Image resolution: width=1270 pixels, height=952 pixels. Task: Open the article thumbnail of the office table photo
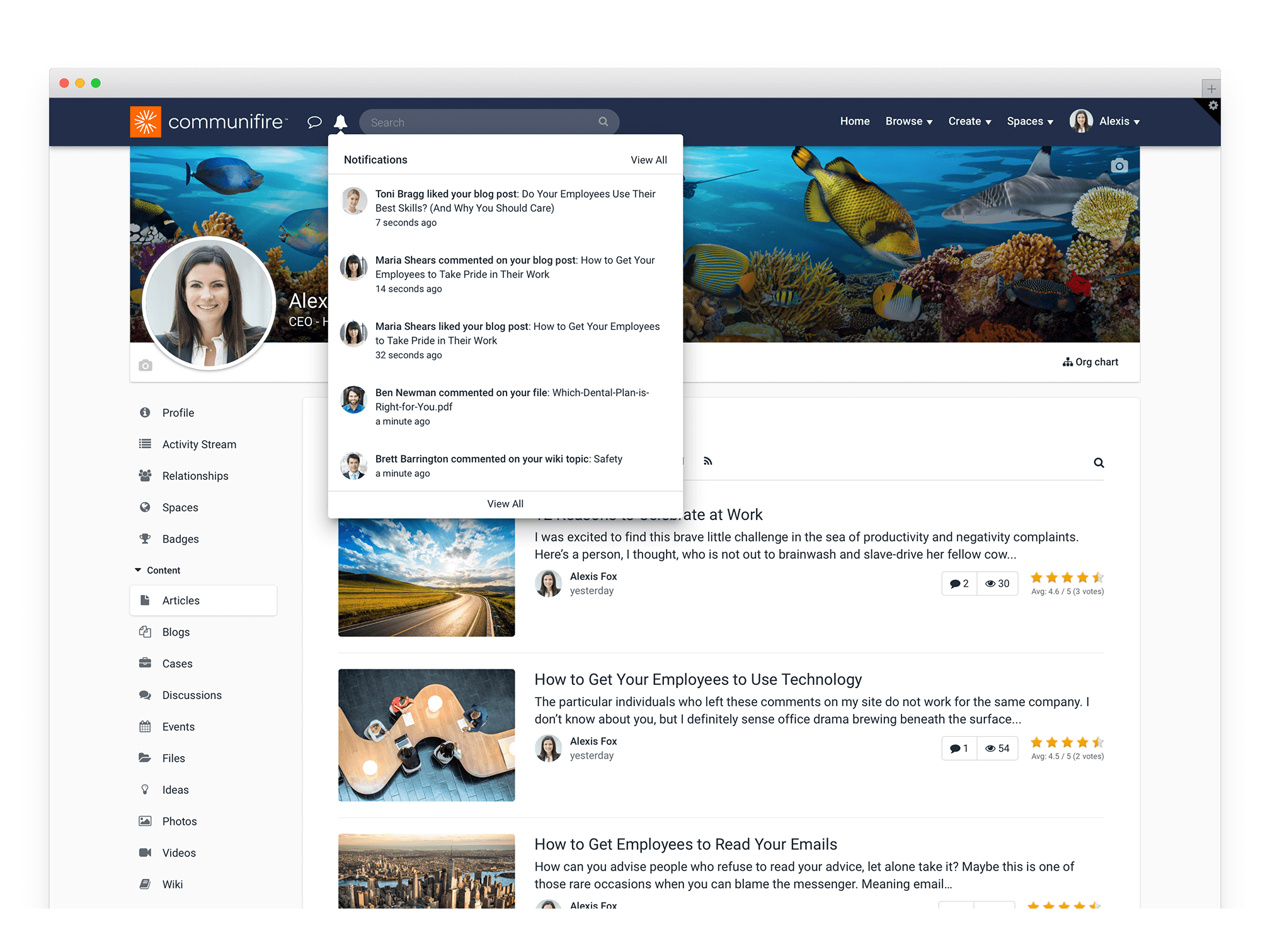(x=426, y=735)
